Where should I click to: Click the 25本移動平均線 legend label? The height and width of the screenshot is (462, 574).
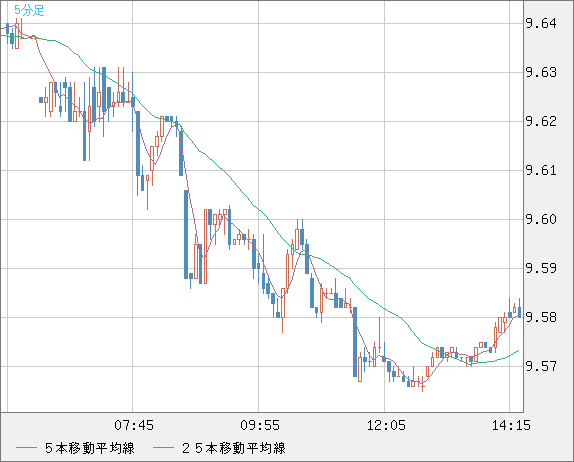coord(234,448)
